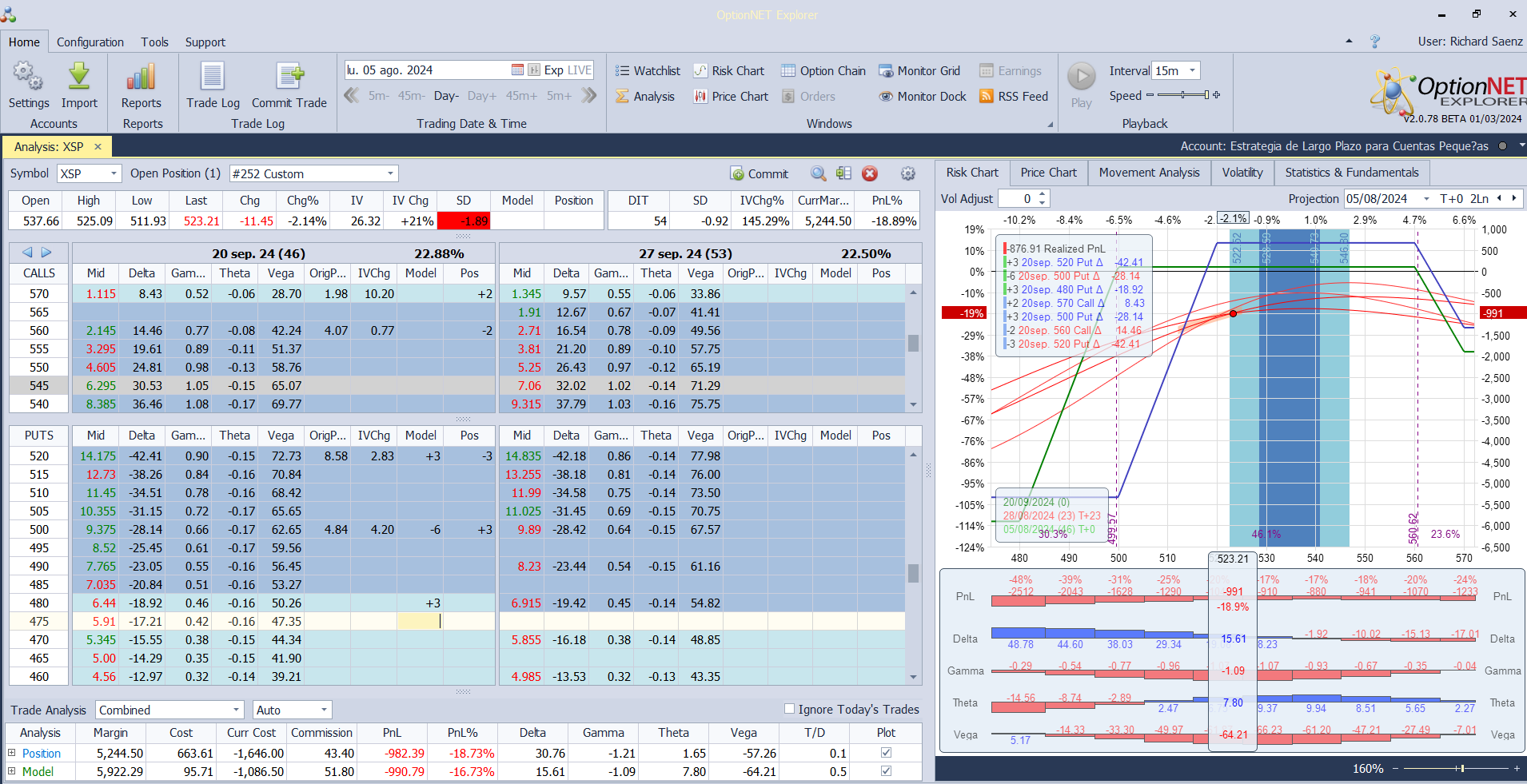
Task: Open the Risk Chart window from ribbon
Action: pyautogui.click(x=728, y=71)
